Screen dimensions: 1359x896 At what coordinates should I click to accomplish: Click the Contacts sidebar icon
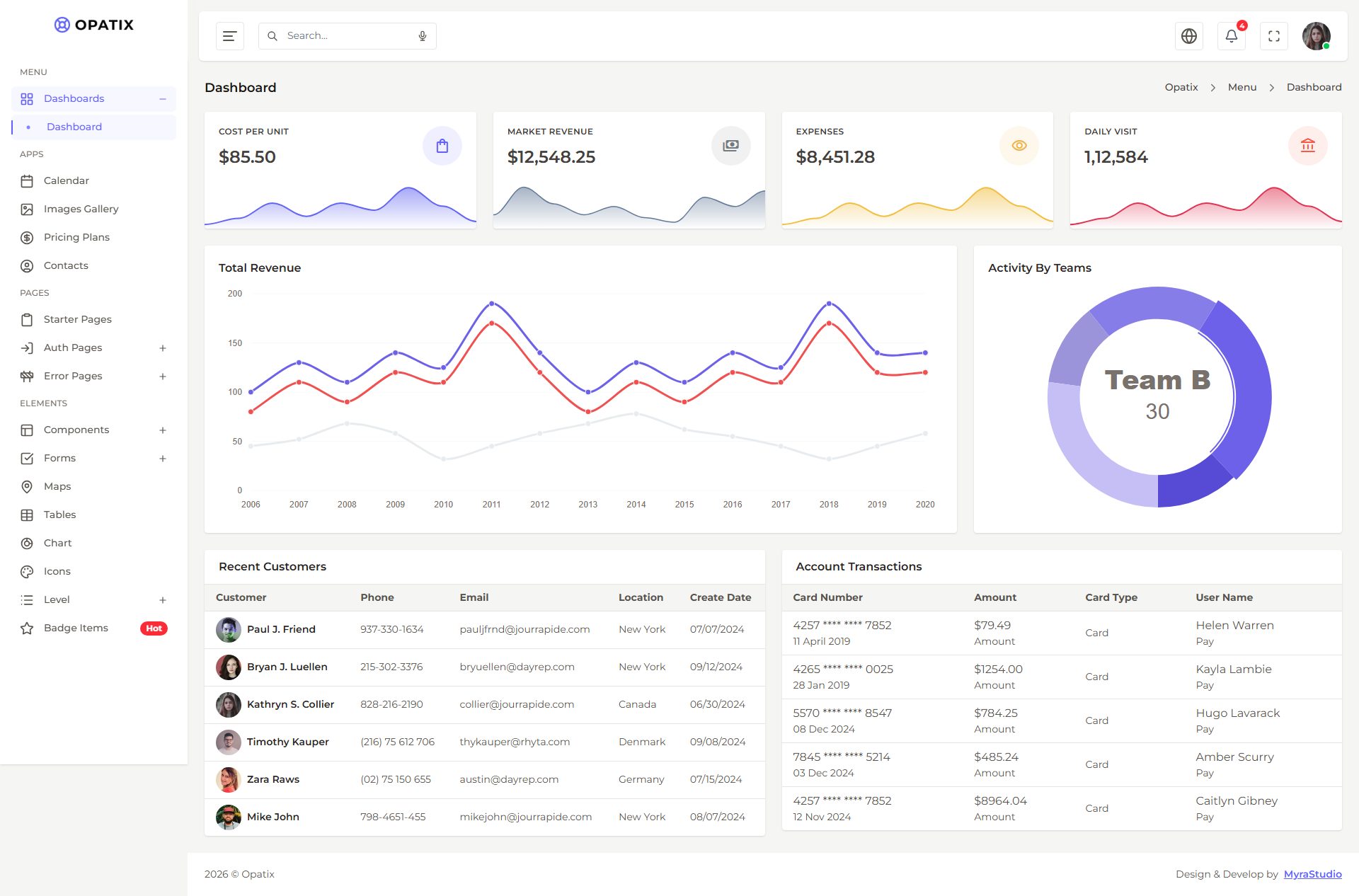(x=27, y=266)
